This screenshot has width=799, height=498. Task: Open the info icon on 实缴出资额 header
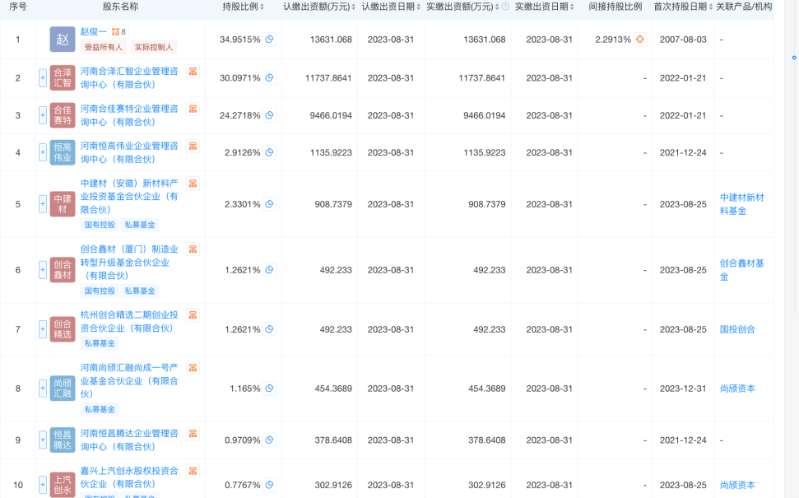(504, 6)
